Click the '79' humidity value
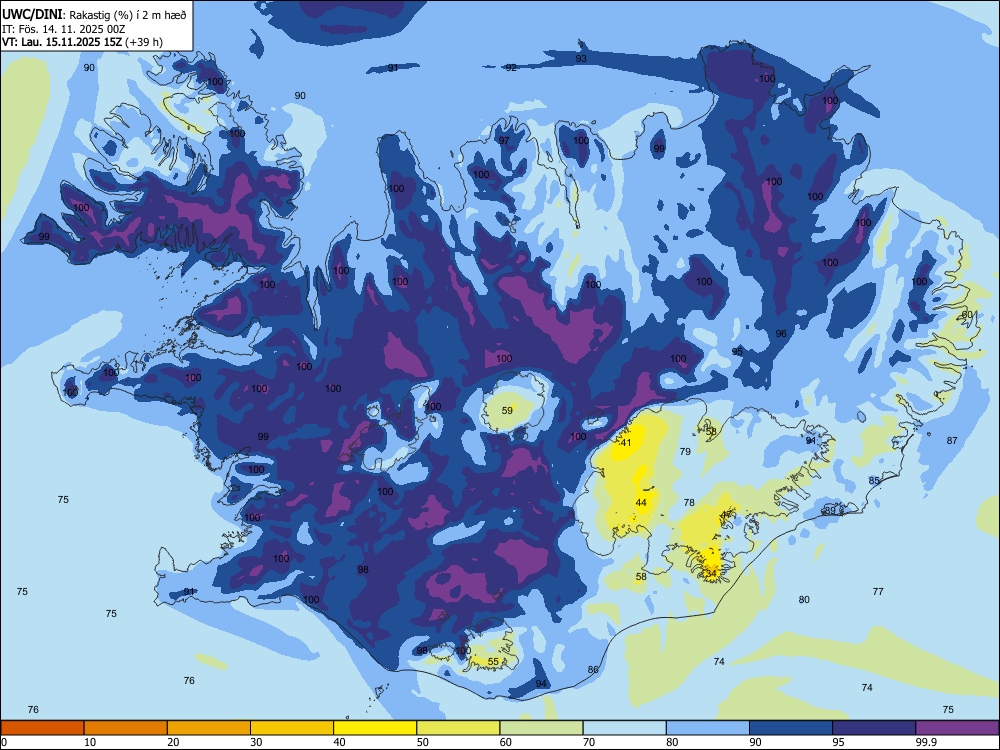Image resolution: width=1000 pixels, height=750 pixels. tap(685, 452)
